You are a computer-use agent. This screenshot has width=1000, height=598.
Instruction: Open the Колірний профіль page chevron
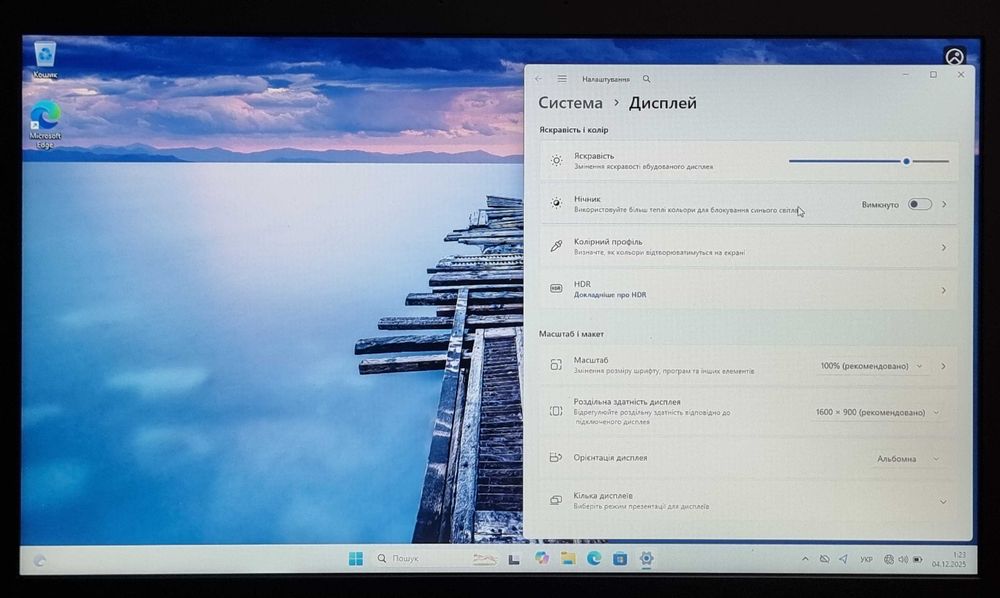[x=944, y=247]
